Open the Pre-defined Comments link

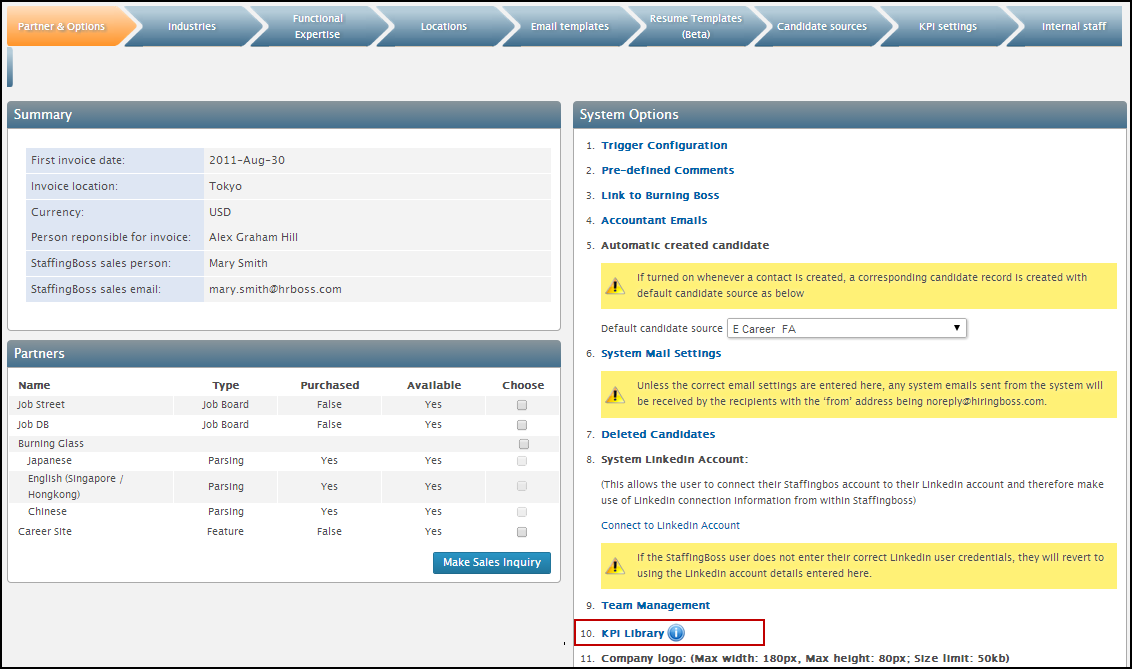coord(668,170)
